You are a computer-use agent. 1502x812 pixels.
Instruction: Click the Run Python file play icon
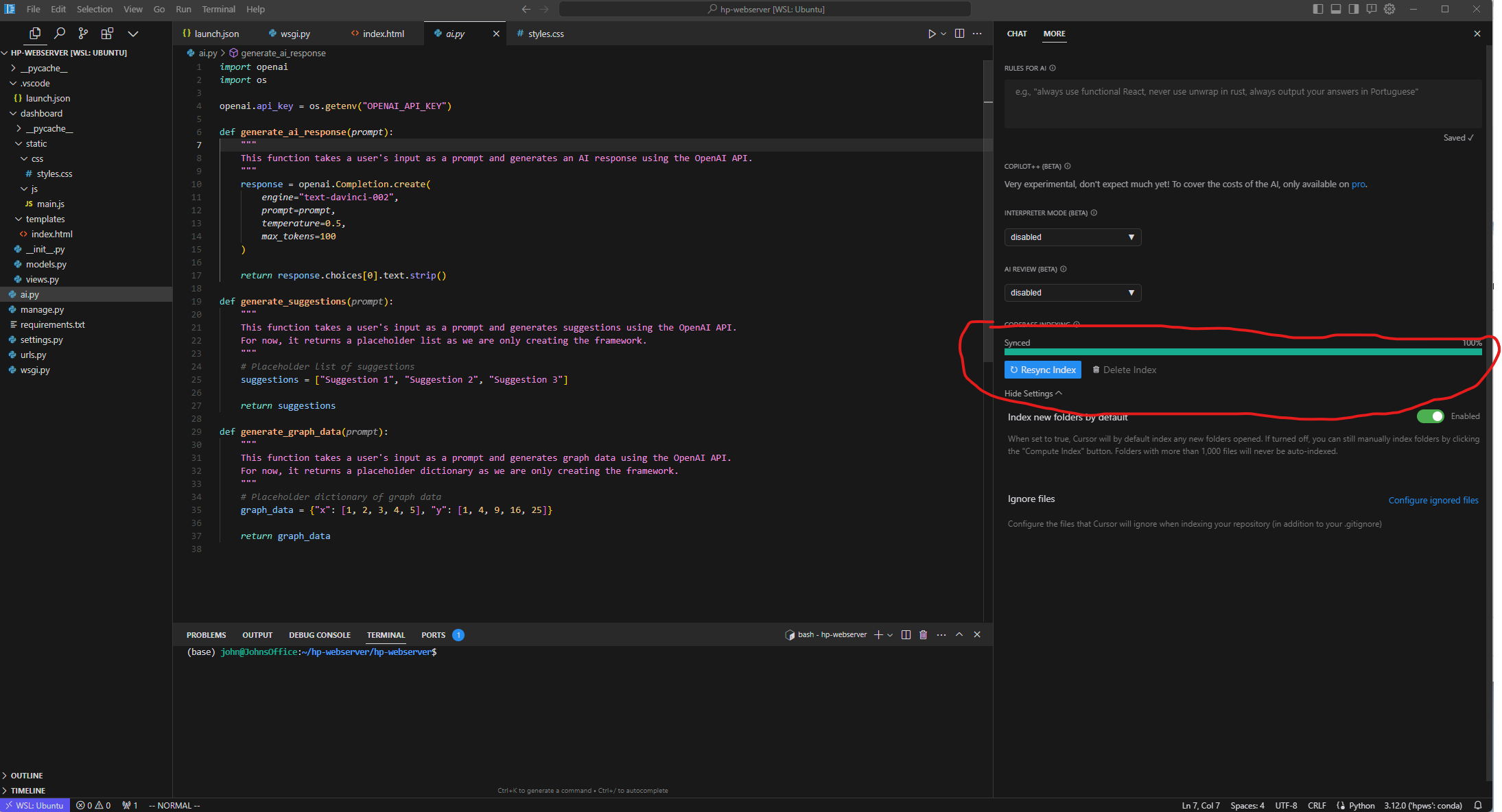931,34
